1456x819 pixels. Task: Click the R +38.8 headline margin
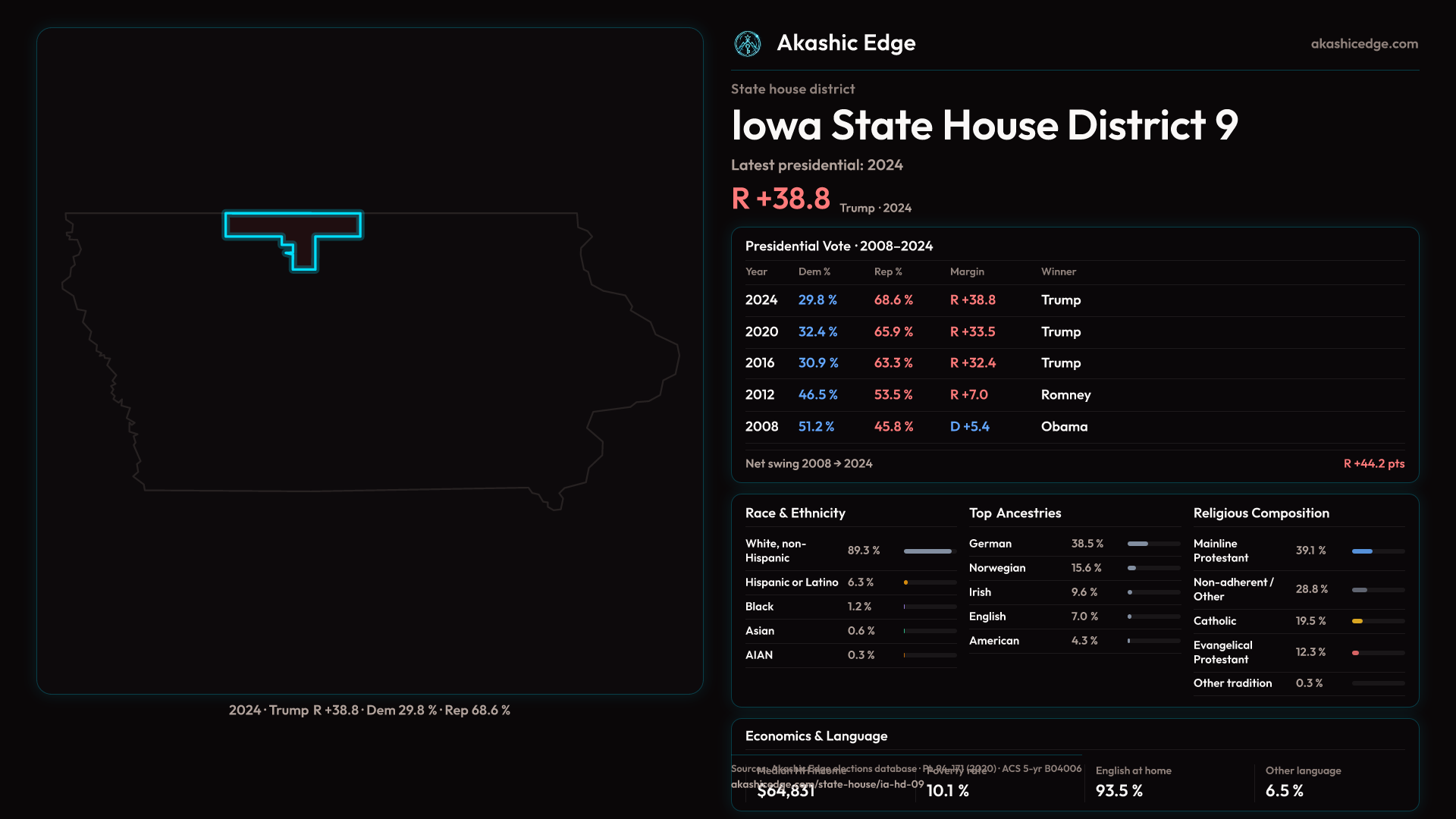click(x=780, y=199)
